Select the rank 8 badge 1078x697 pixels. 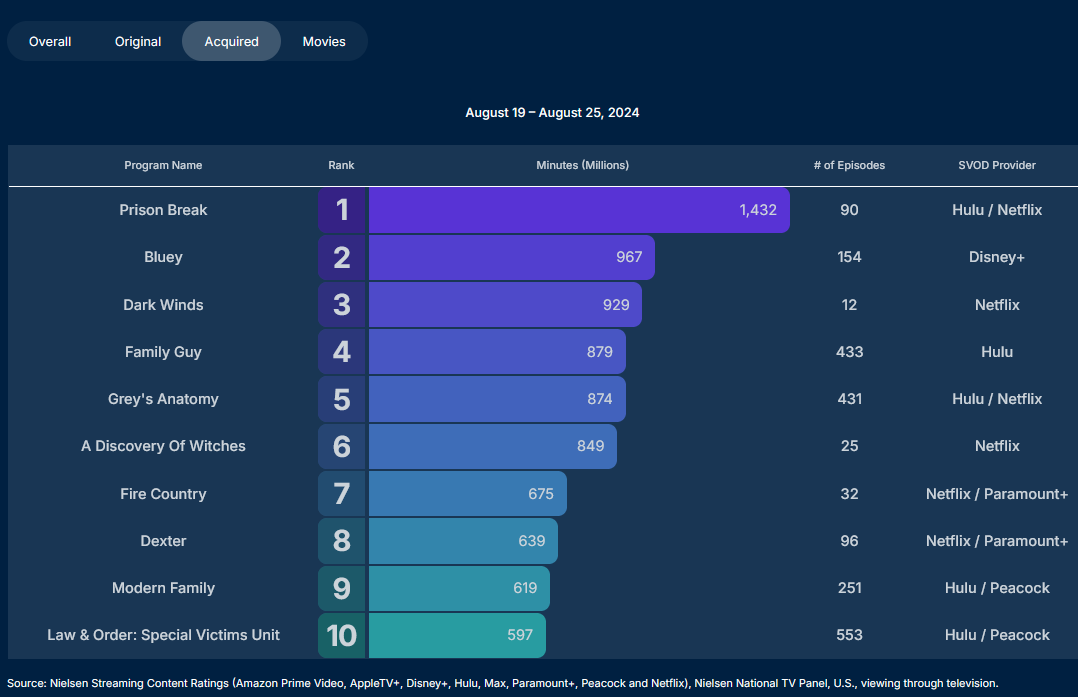pos(342,541)
